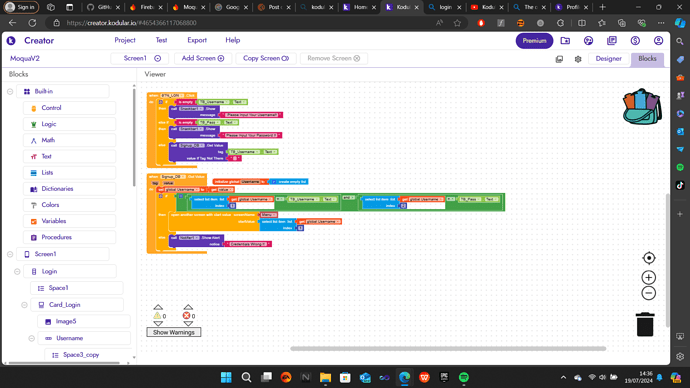This screenshot has height=388, width=690.
Task: Open Spotify from the taskbar
Action: point(464,377)
